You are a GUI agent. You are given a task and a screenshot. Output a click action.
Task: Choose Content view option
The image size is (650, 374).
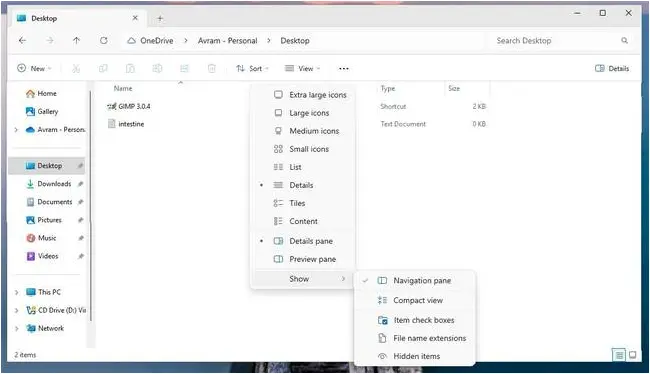pyautogui.click(x=303, y=221)
